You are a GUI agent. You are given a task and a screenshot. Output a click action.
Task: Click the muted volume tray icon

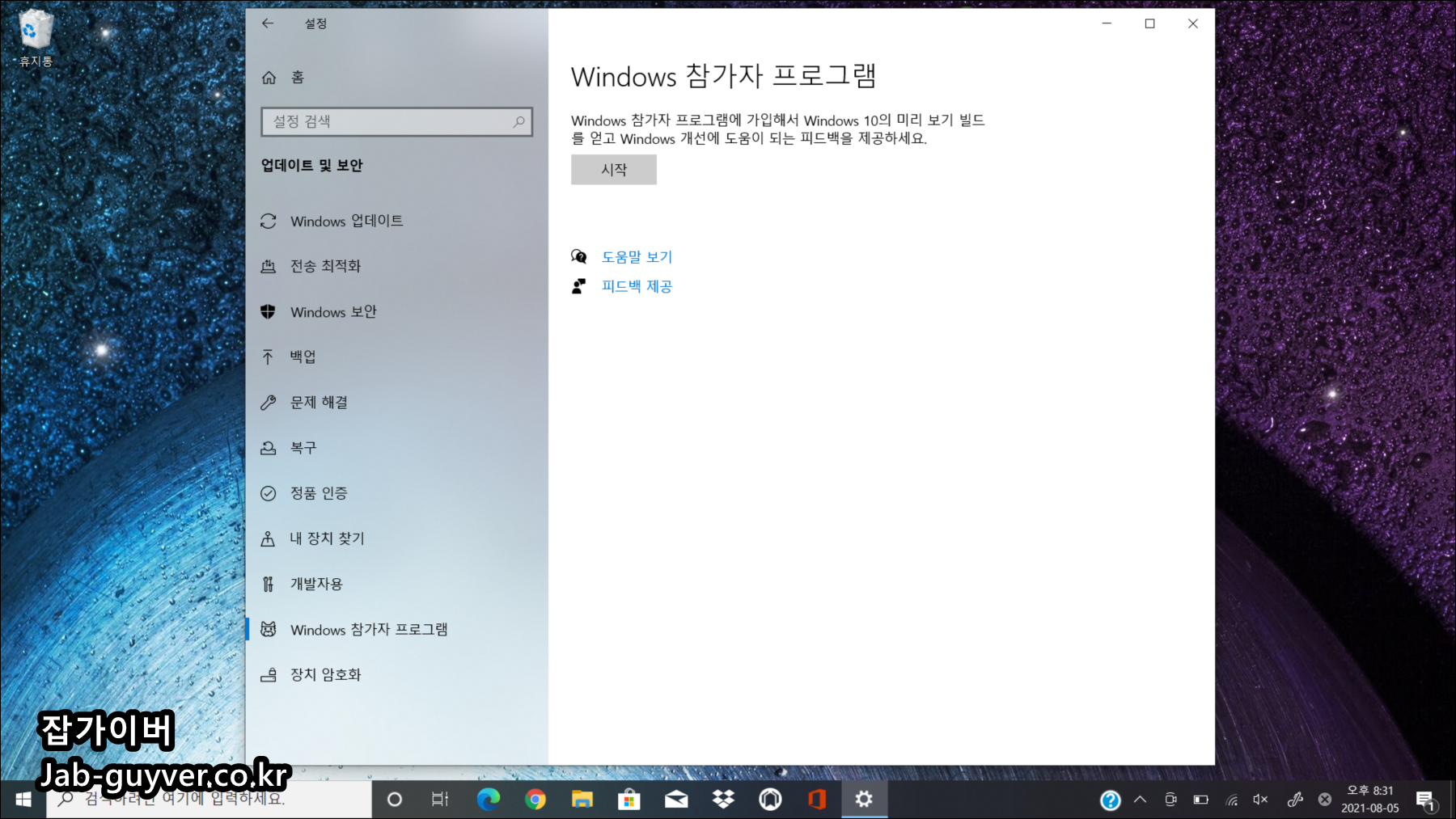1260,800
